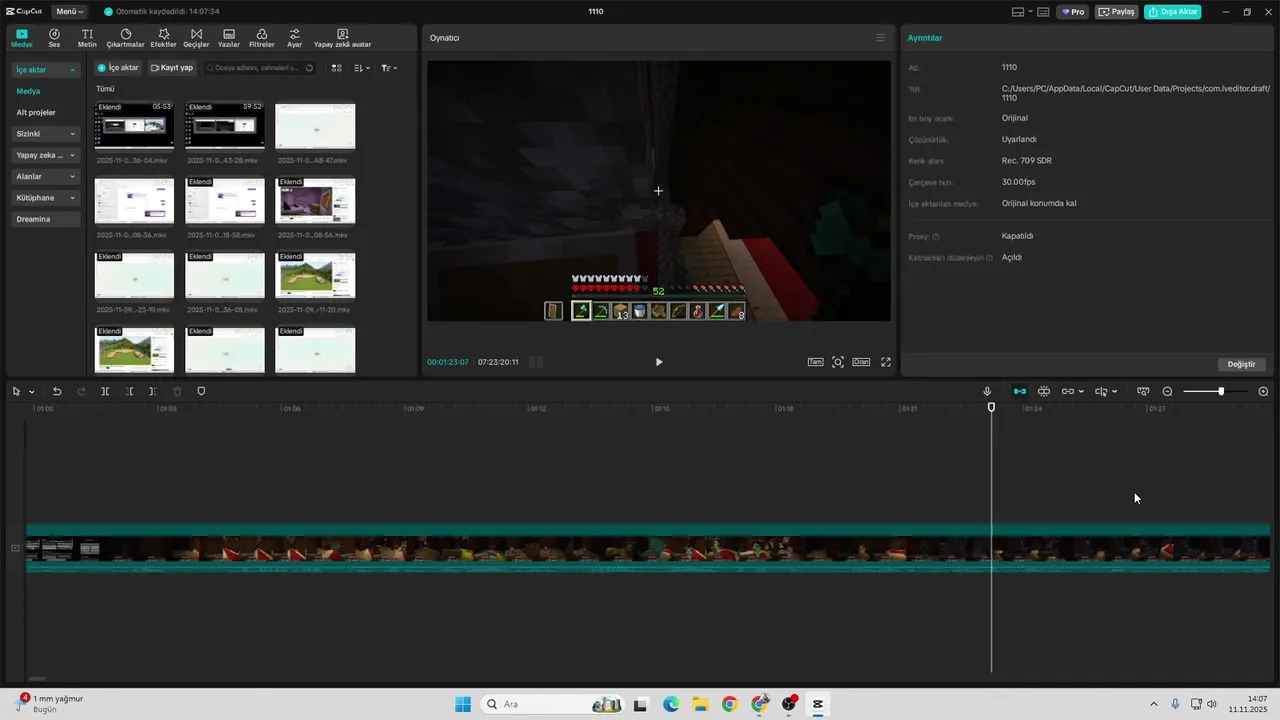The image size is (1280, 720).
Task: Expand the Sizinki sidebar section
Action: pos(72,134)
